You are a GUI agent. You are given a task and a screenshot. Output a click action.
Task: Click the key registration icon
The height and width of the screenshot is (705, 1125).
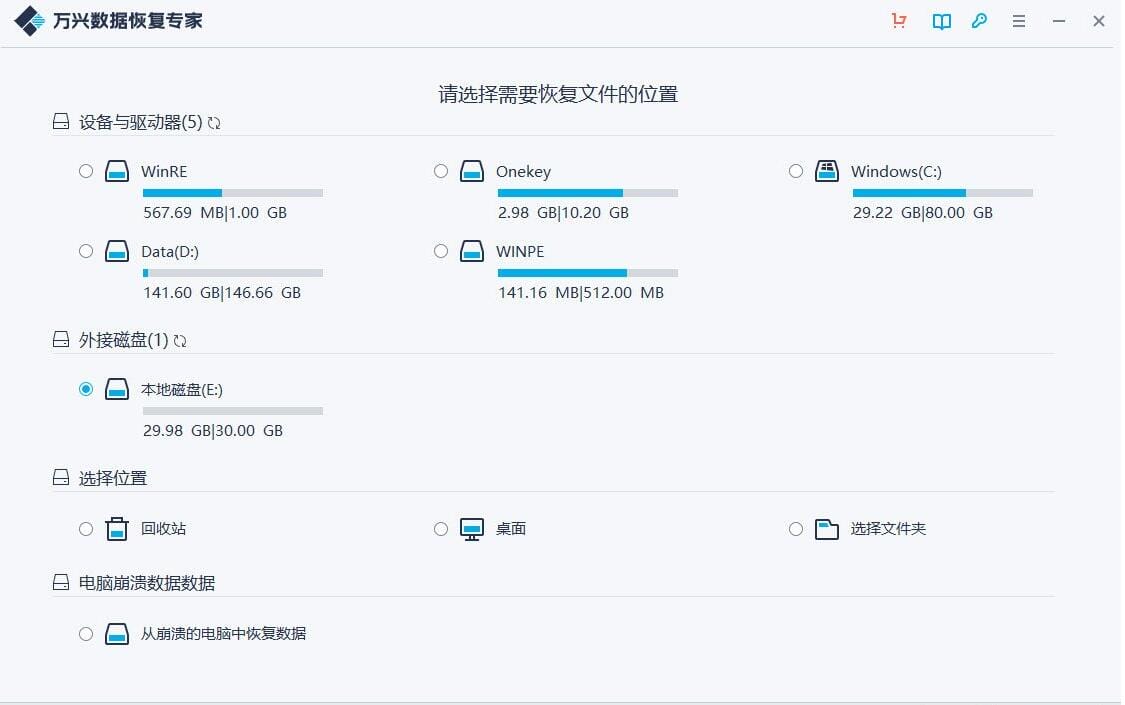point(980,21)
